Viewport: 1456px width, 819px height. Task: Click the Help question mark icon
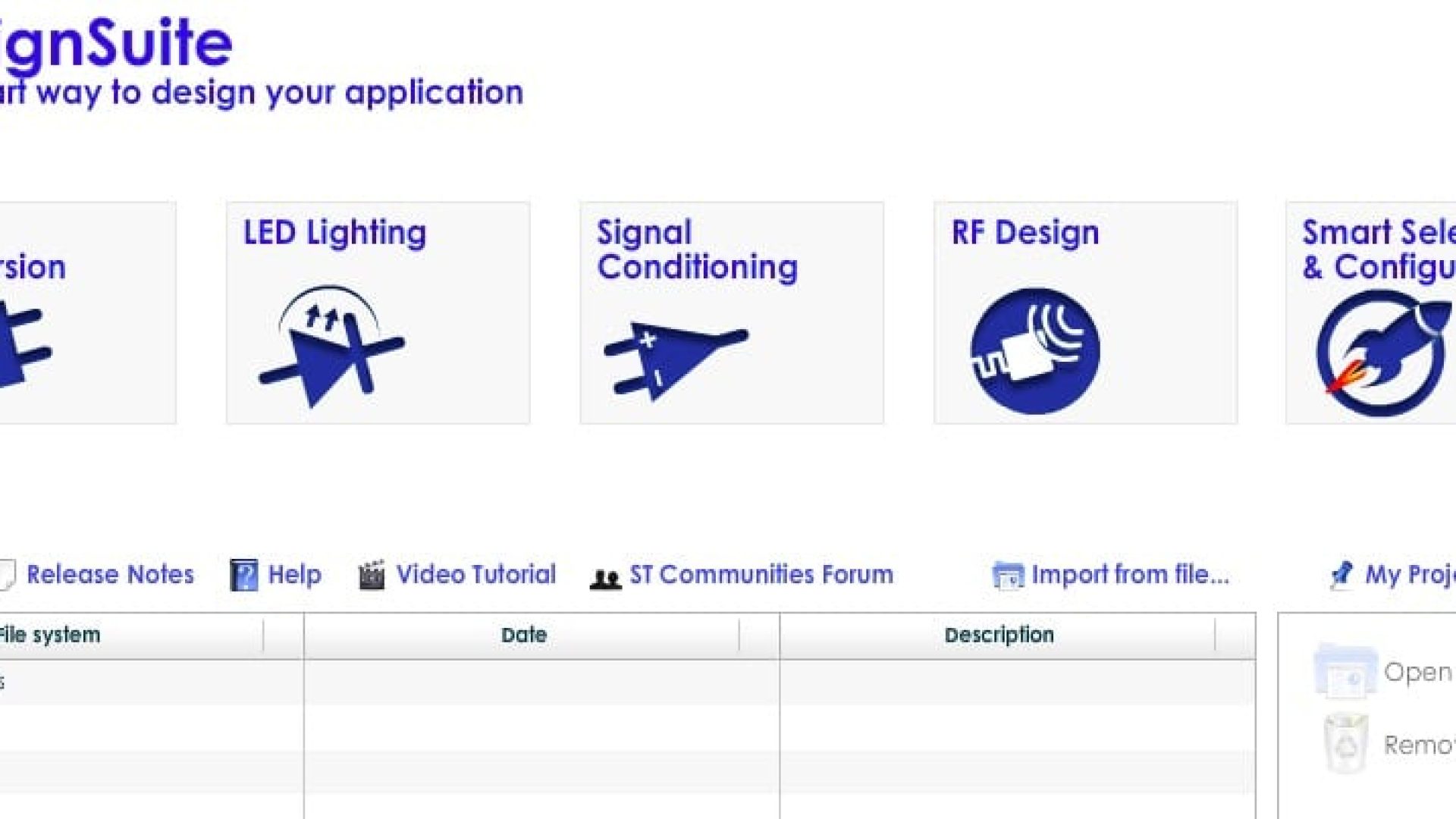point(243,576)
